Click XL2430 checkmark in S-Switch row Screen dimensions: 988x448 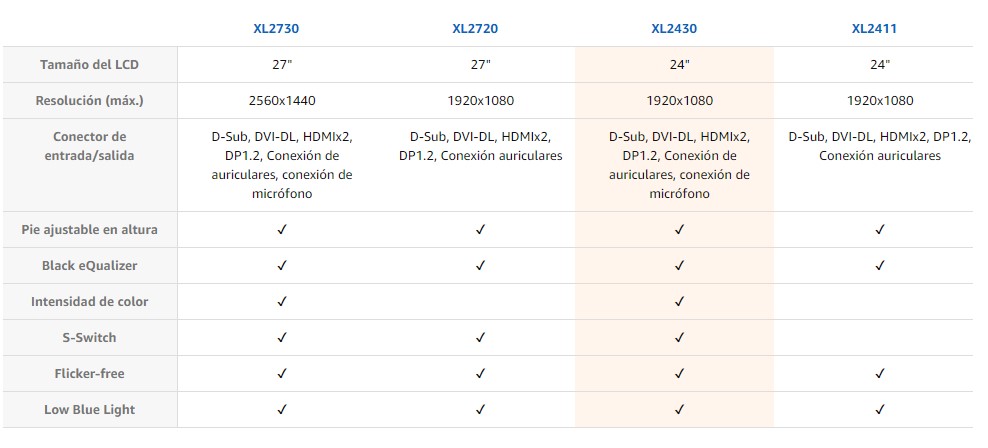point(679,337)
